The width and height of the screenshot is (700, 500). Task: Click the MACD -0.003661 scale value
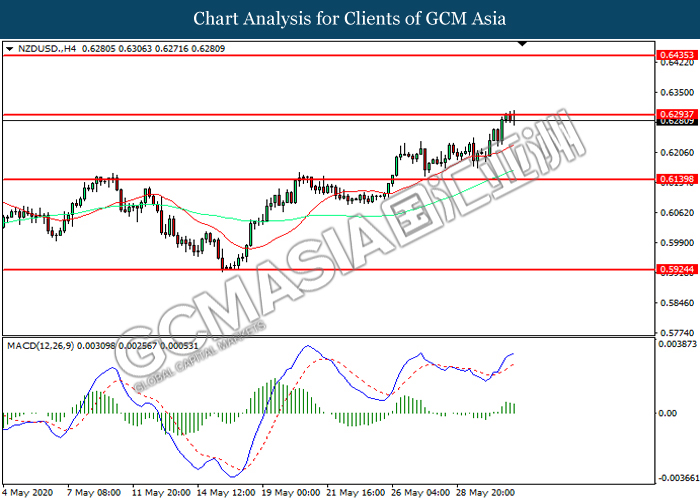[x=679, y=478]
